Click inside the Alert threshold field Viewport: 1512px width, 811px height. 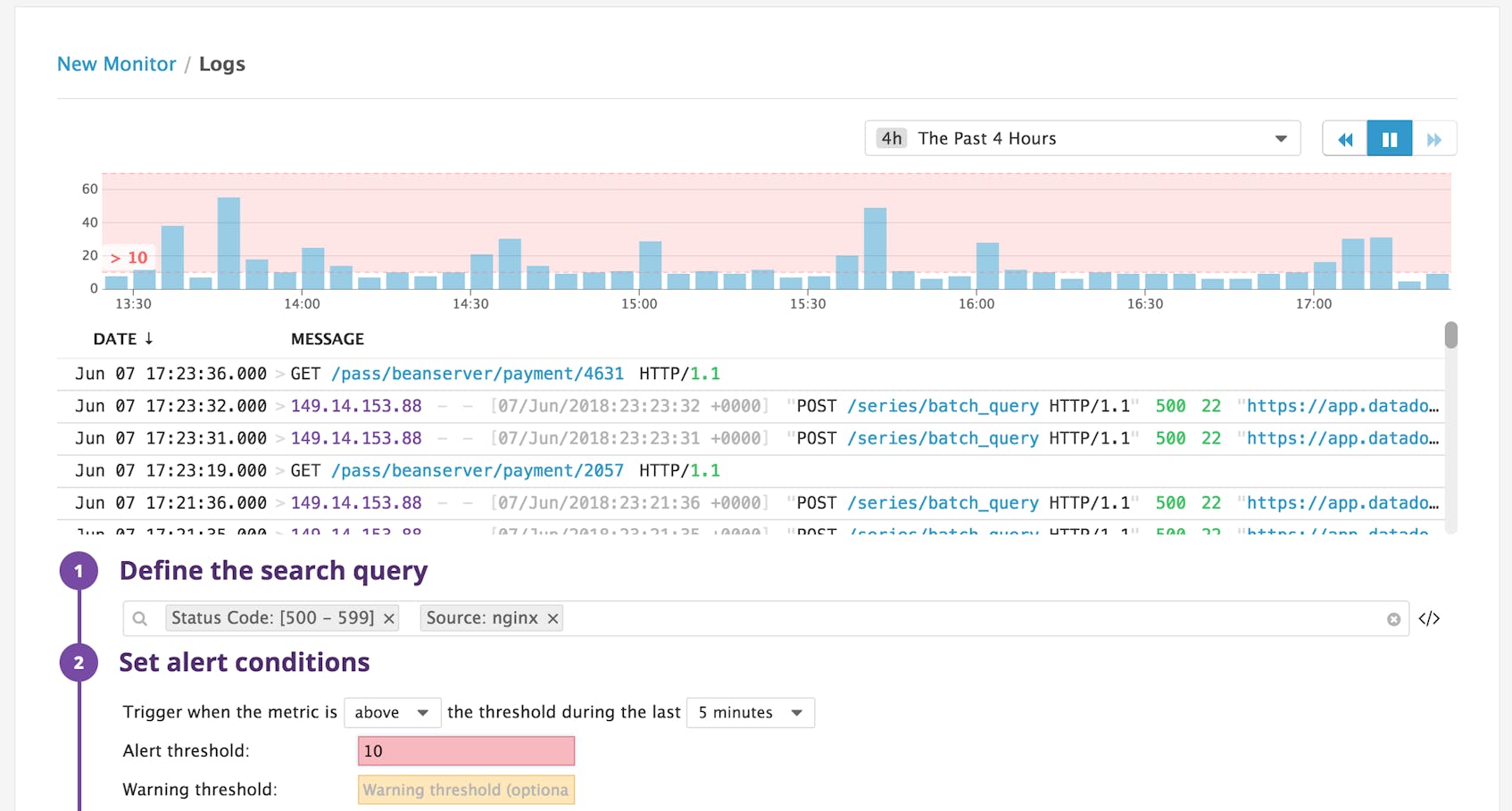(465, 750)
